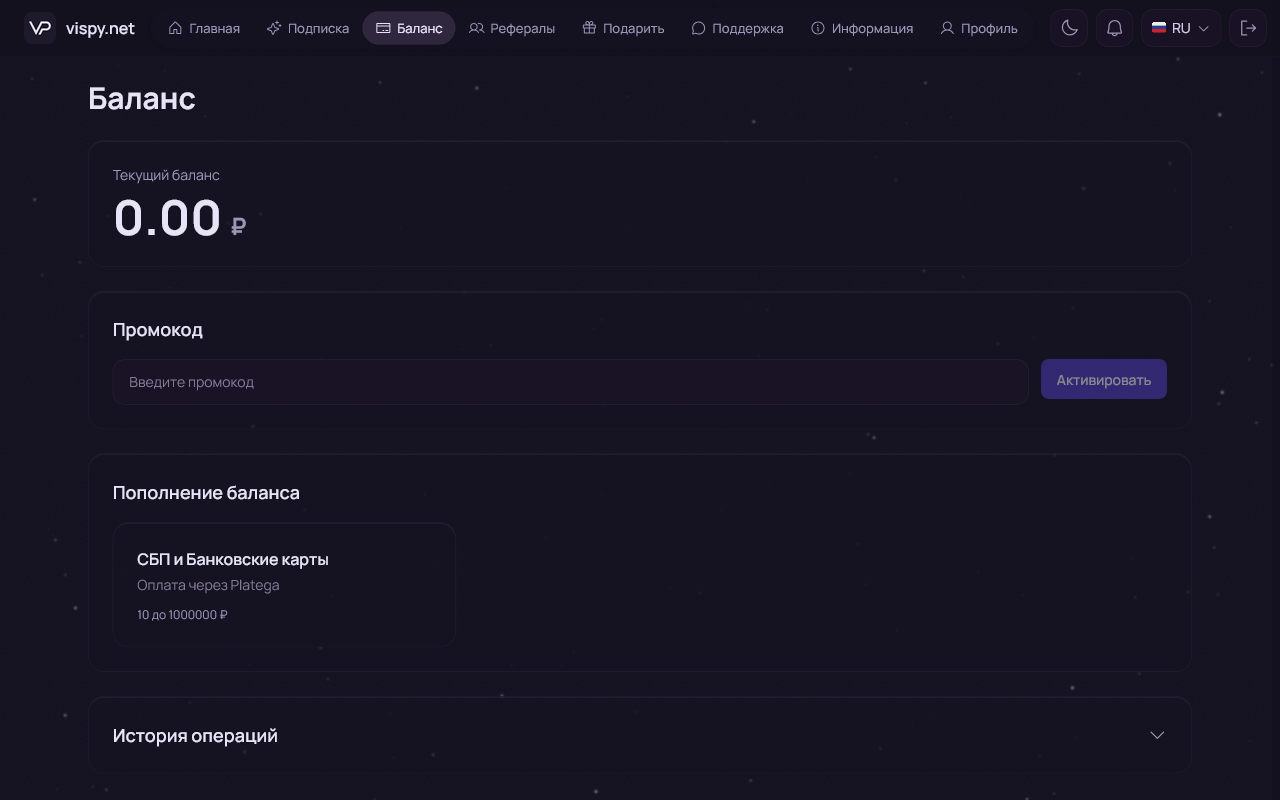The width and height of the screenshot is (1280, 800).
Task: Open the Подарить gift page
Action: pos(623,28)
